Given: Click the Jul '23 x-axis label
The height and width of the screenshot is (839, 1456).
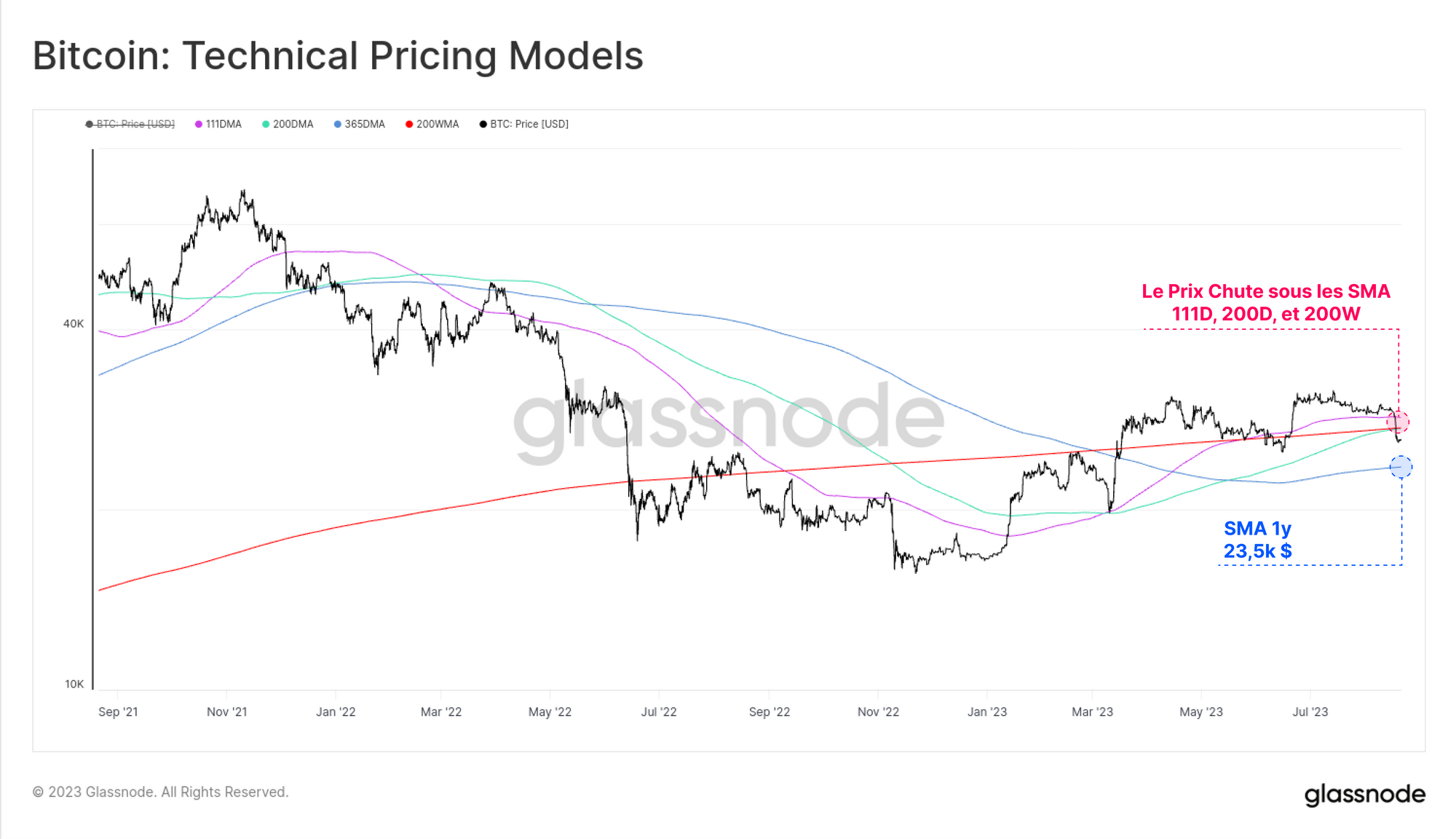Looking at the screenshot, I should pyautogui.click(x=1310, y=712).
